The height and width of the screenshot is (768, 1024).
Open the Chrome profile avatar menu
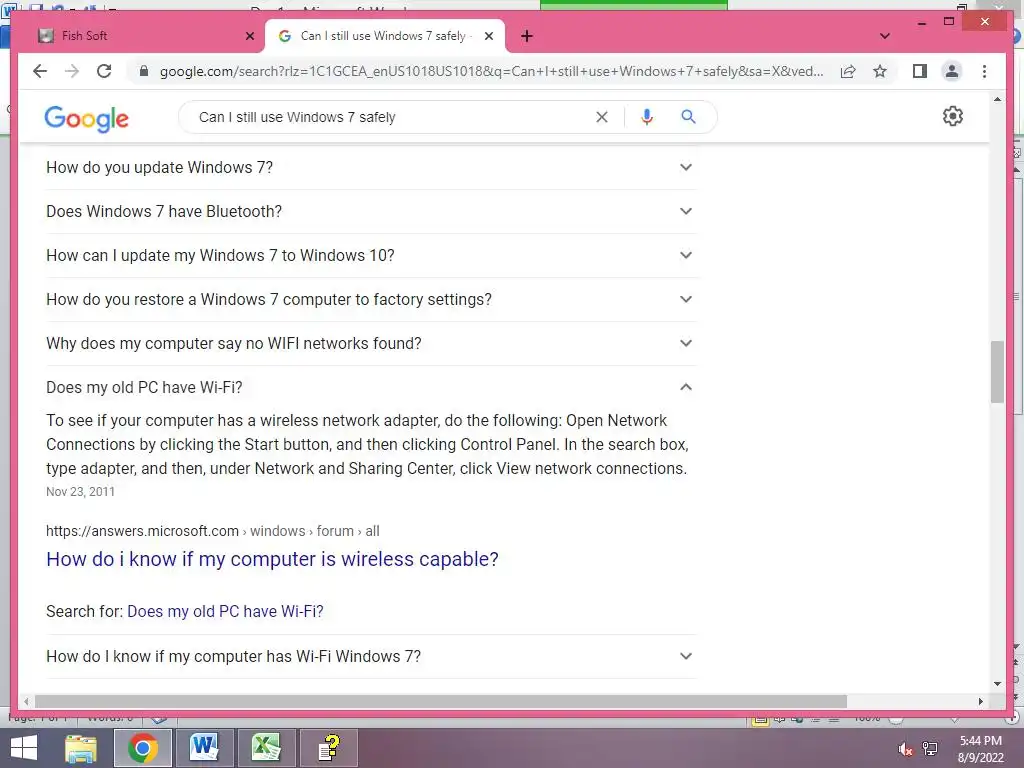click(x=952, y=71)
